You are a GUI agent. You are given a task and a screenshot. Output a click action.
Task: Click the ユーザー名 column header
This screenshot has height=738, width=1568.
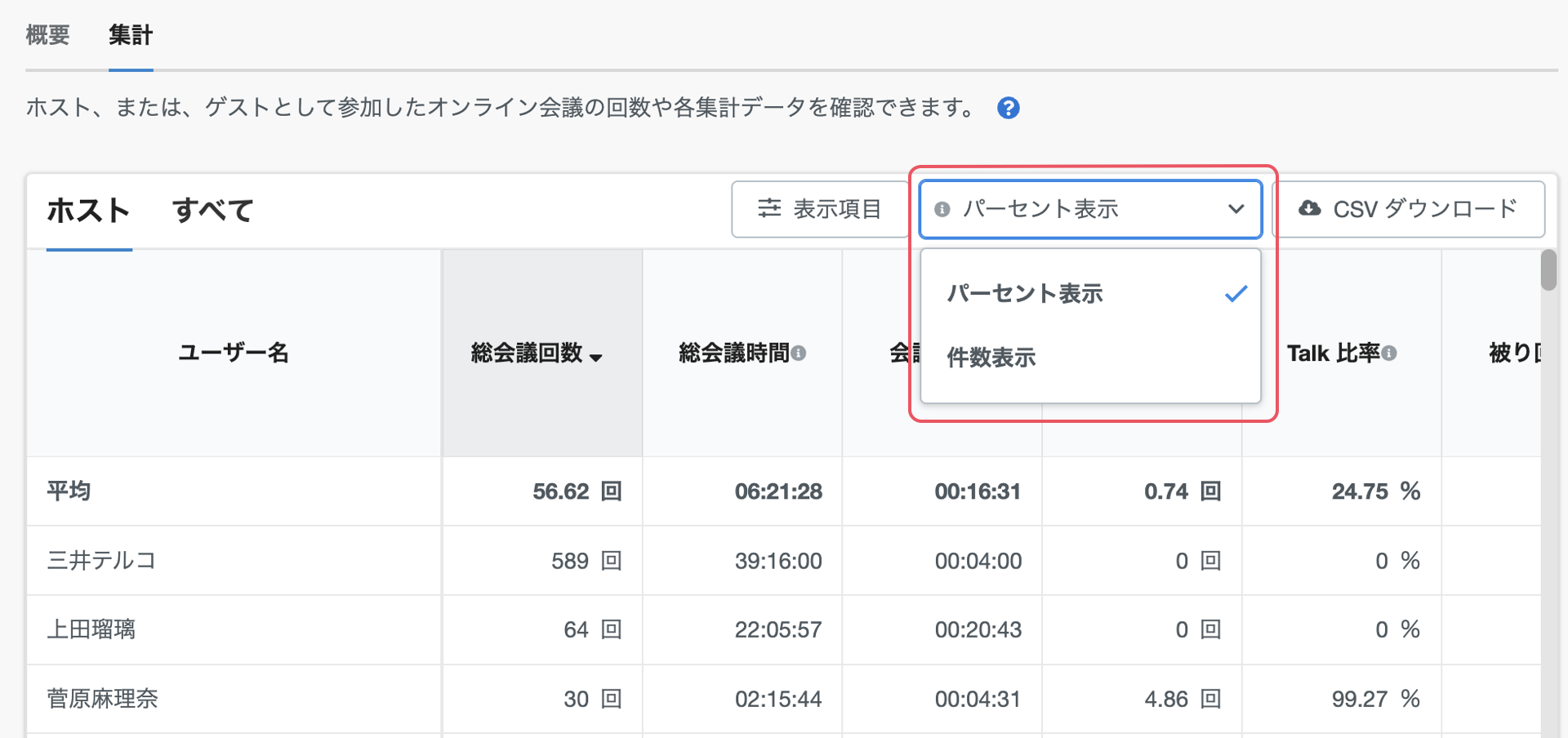[234, 353]
